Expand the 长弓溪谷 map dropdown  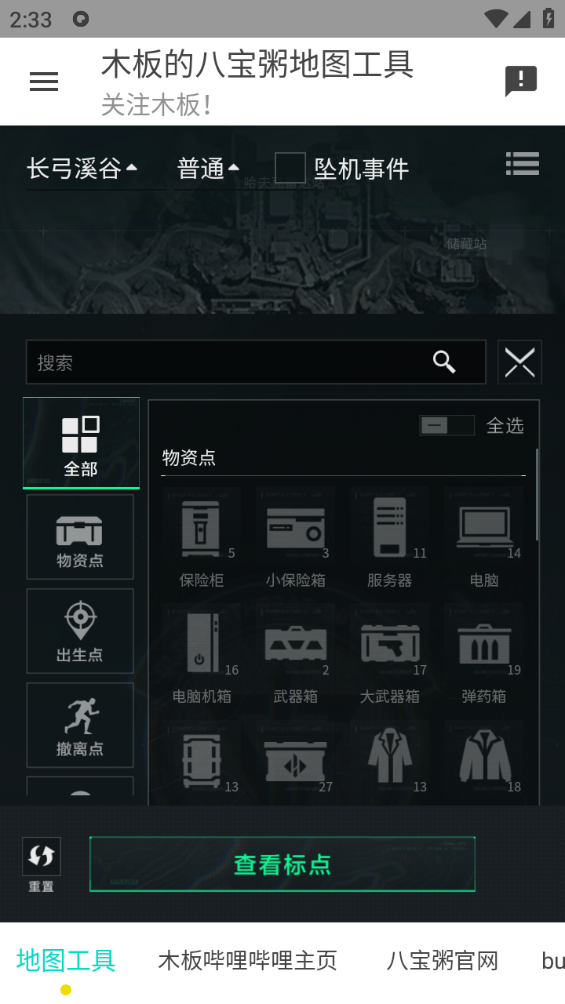82,169
